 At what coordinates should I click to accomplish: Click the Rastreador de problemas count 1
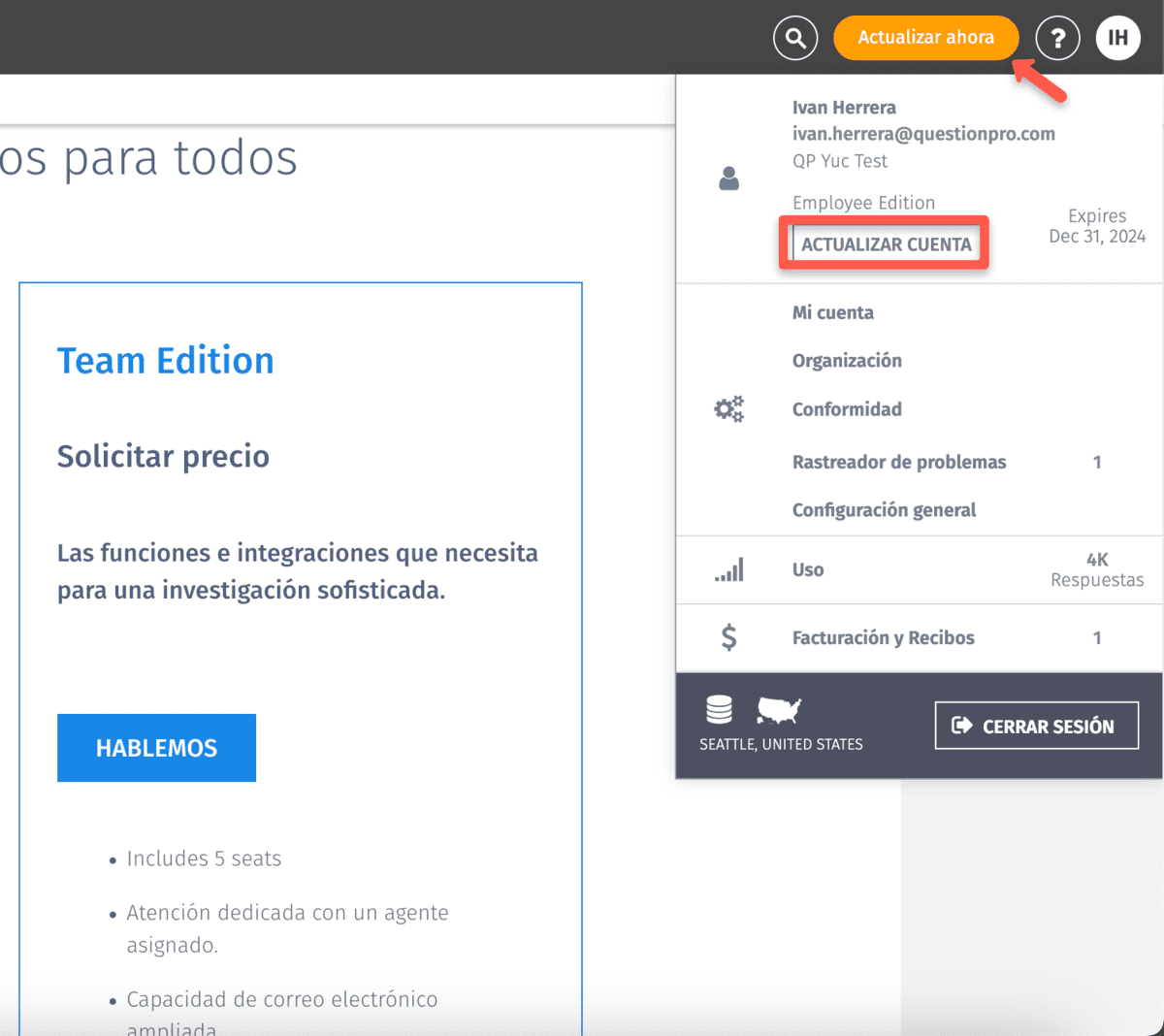pos(1097,462)
